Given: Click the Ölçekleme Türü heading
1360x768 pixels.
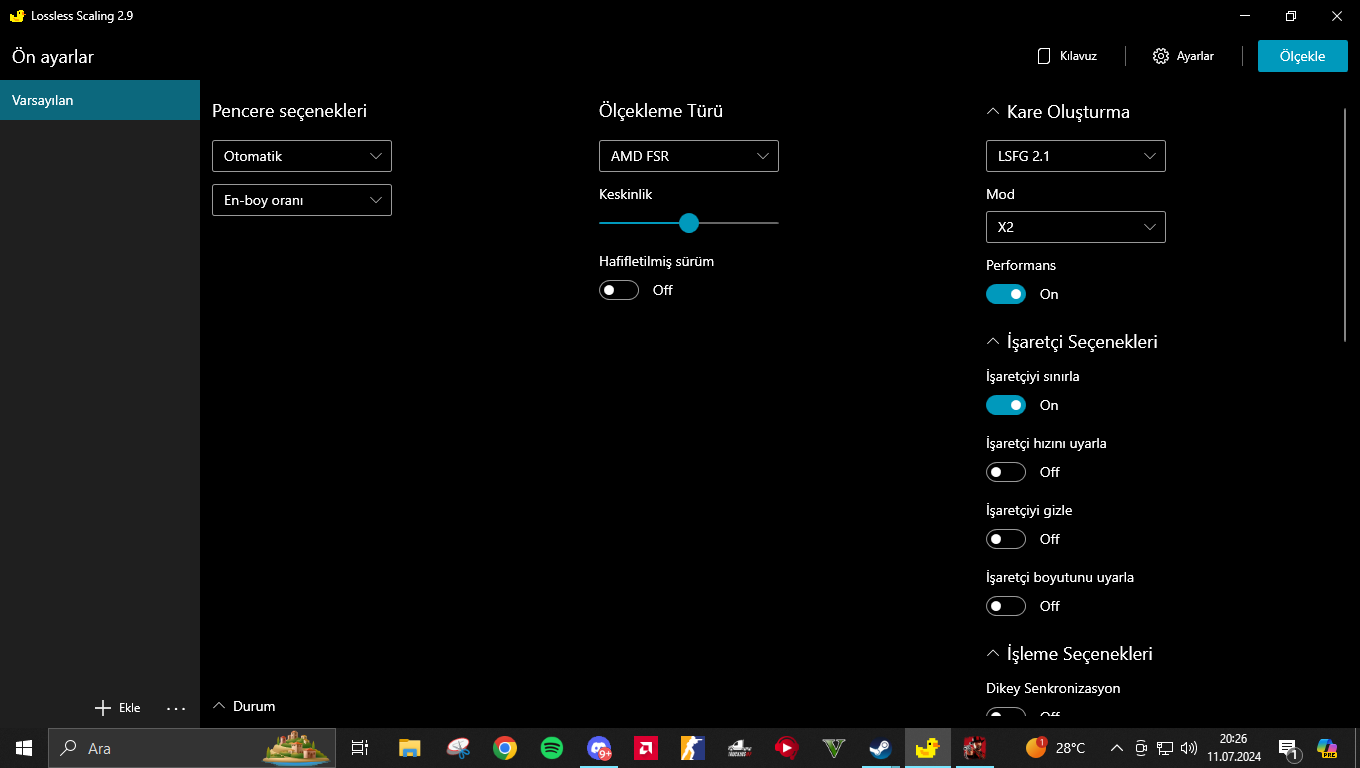Looking at the screenshot, I should coord(661,111).
